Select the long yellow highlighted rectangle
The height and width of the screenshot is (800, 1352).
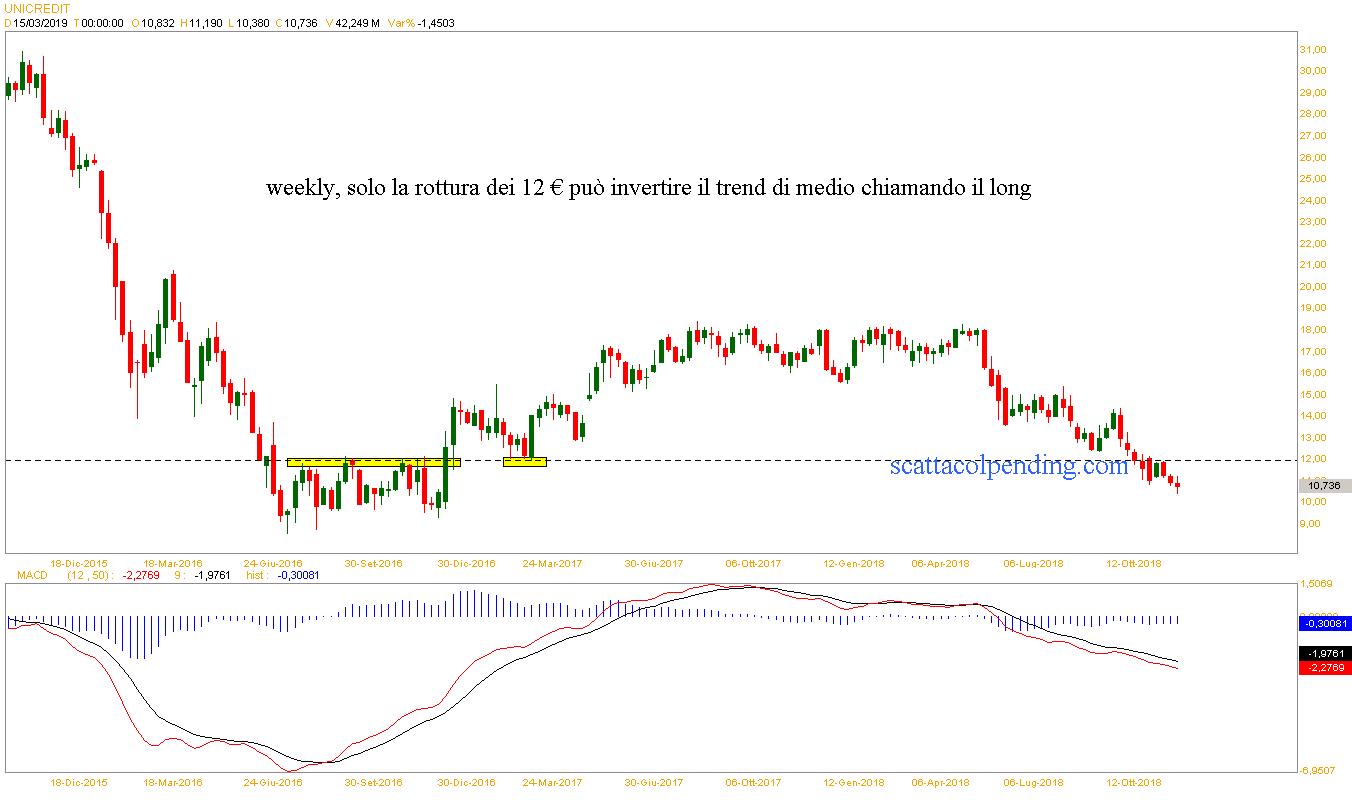(373, 463)
